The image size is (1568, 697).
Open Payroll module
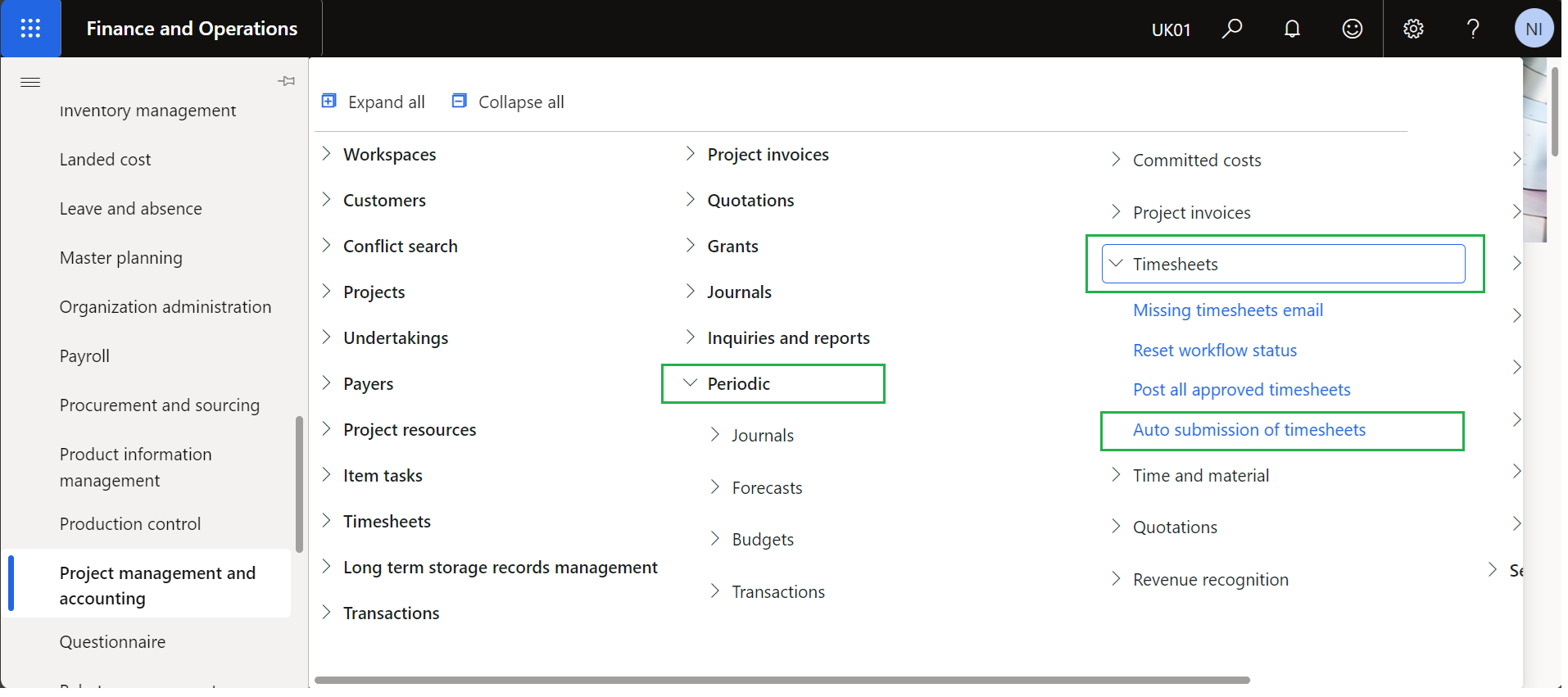pyautogui.click(x=84, y=356)
